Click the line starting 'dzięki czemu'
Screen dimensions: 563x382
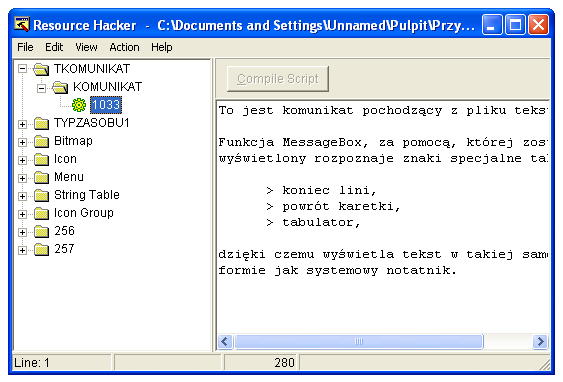383,255
